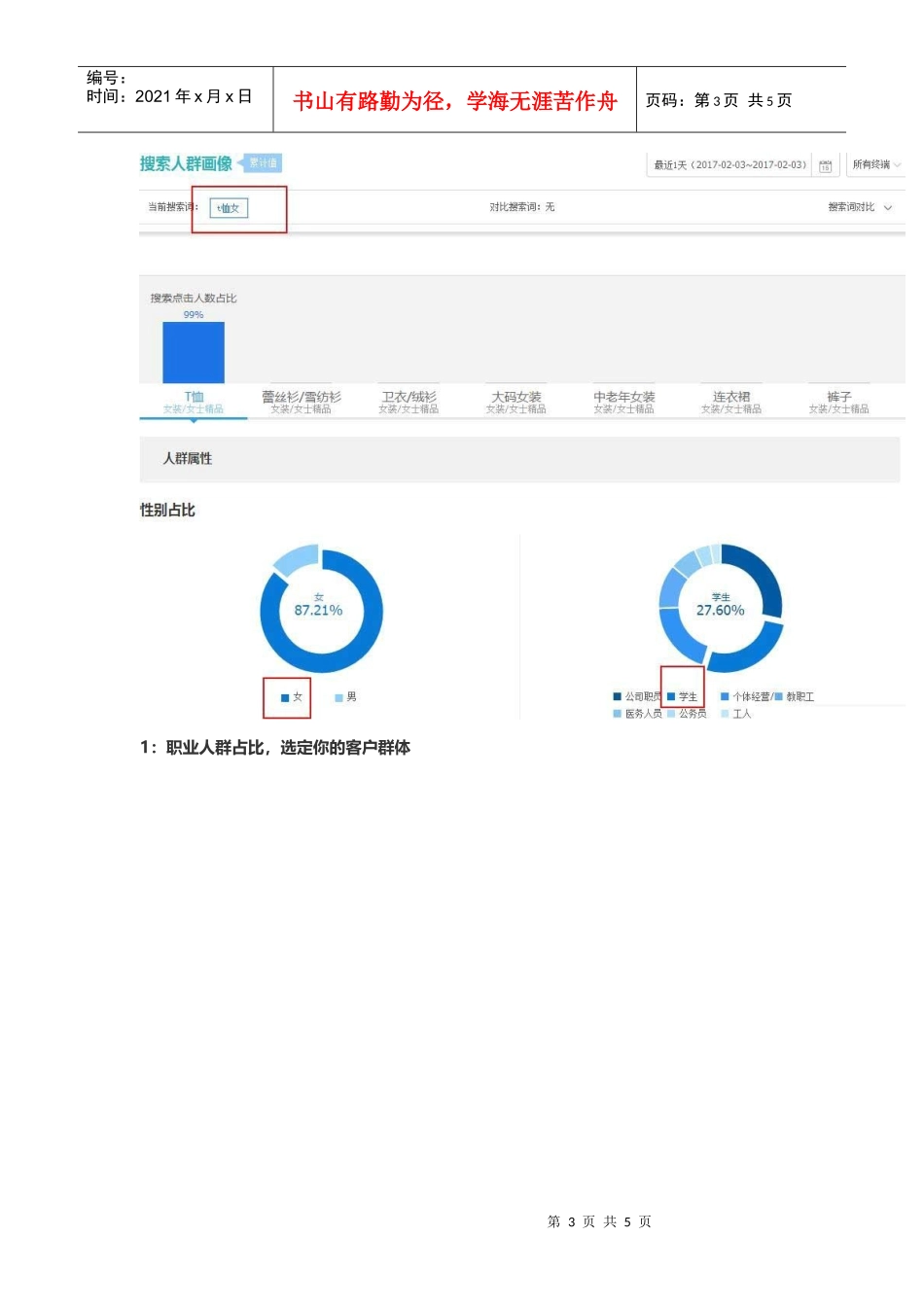The image size is (924, 1307).
Task: Open the calendar date picker icon
Action: pyautogui.click(x=825, y=165)
